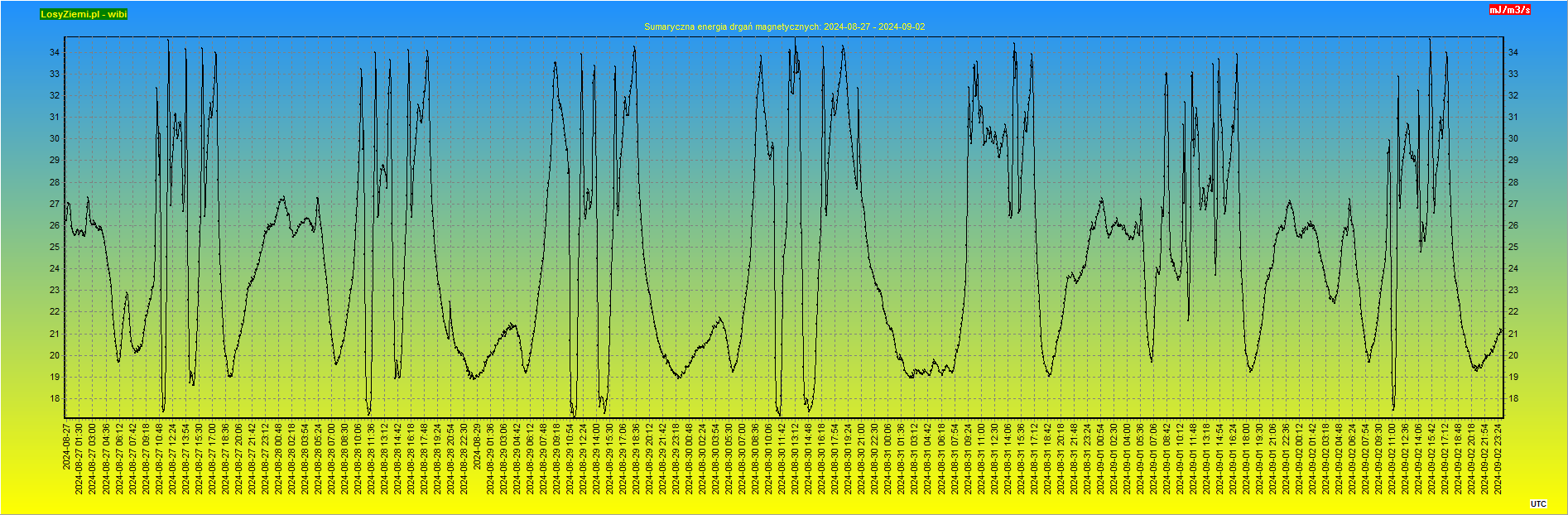
Task: Click the 2024-08-31 11:00 time label
Action: click(982, 458)
